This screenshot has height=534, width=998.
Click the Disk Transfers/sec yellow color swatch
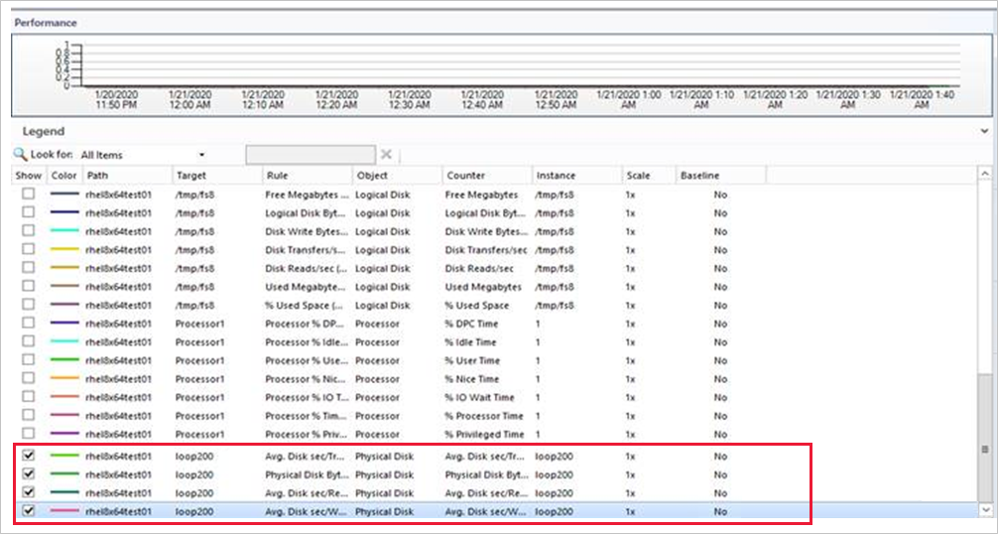tap(64, 250)
